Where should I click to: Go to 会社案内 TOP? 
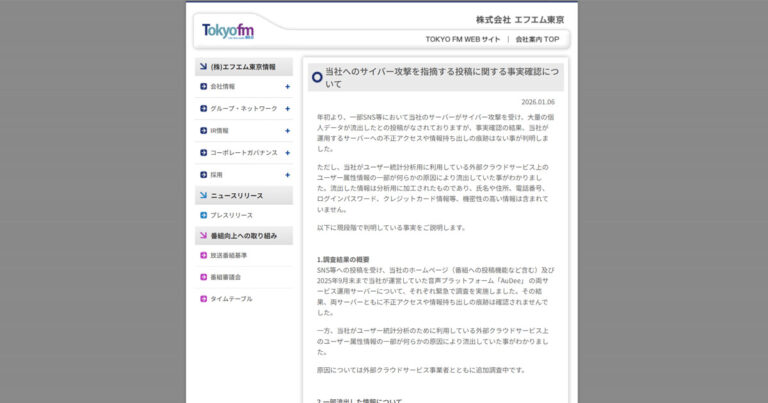point(537,39)
